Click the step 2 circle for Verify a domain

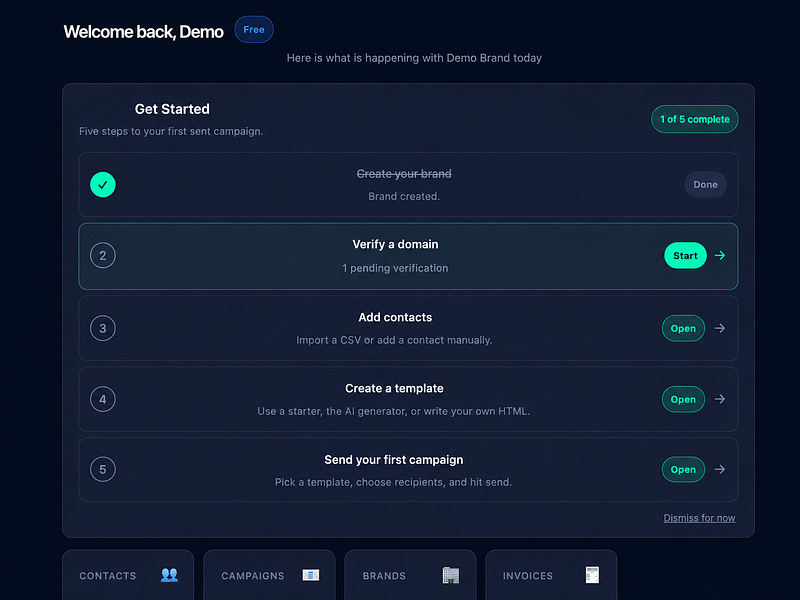point(103,256)
